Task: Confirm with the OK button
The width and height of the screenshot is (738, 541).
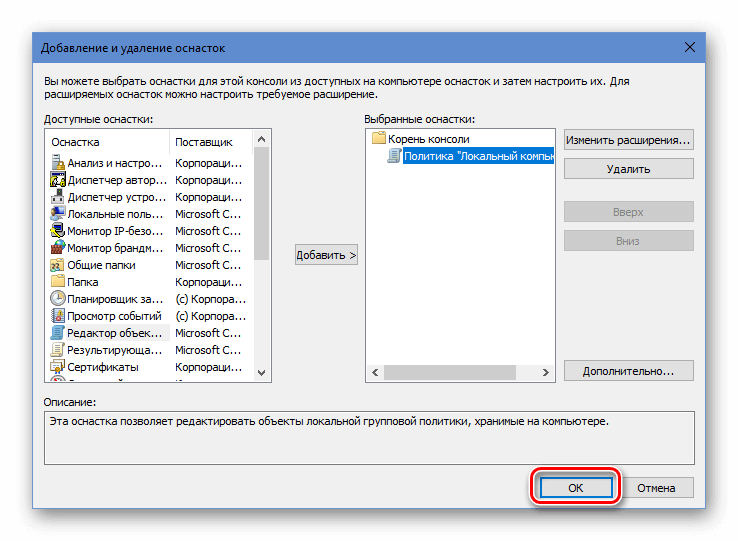Action: coord(576,487)
